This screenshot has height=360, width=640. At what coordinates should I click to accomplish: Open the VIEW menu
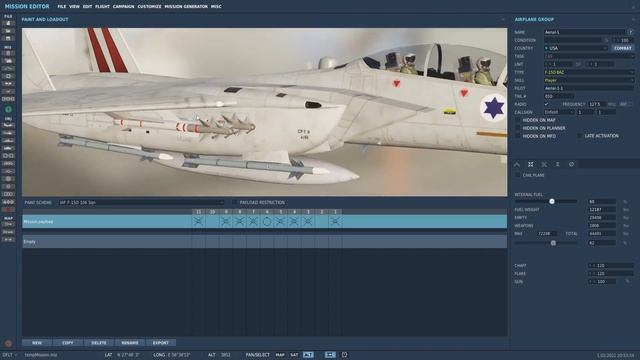coord(74,7)
